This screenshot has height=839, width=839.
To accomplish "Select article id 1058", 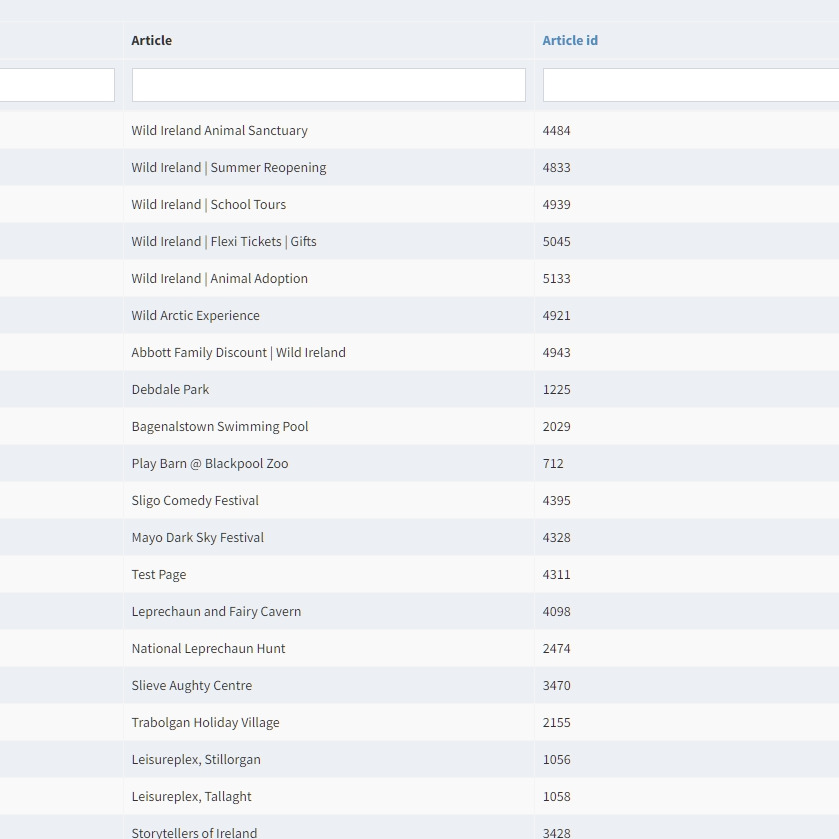I will tap(556, 795).
